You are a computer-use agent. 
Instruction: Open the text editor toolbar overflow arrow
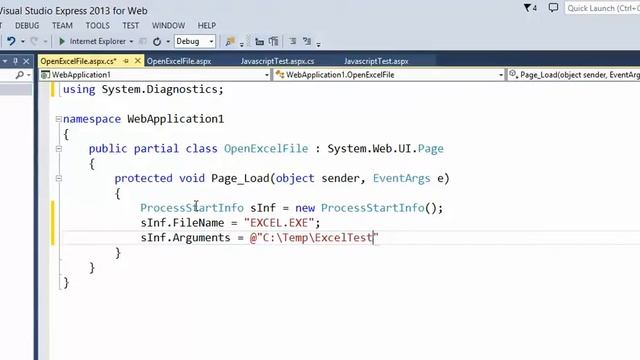[x=318, y=44]
